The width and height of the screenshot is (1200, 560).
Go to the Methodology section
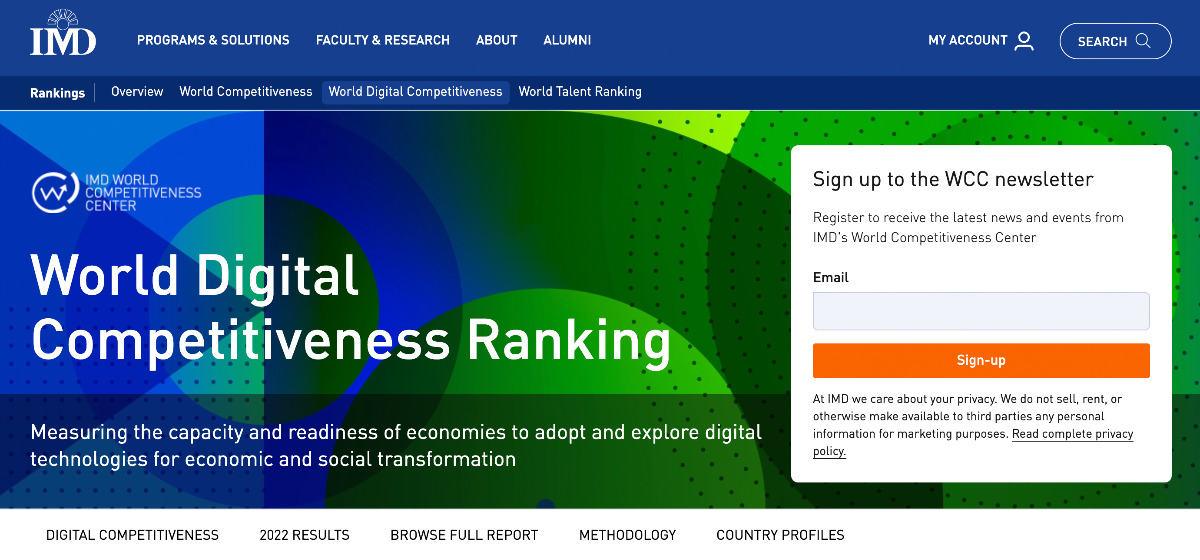pos(627,535)
